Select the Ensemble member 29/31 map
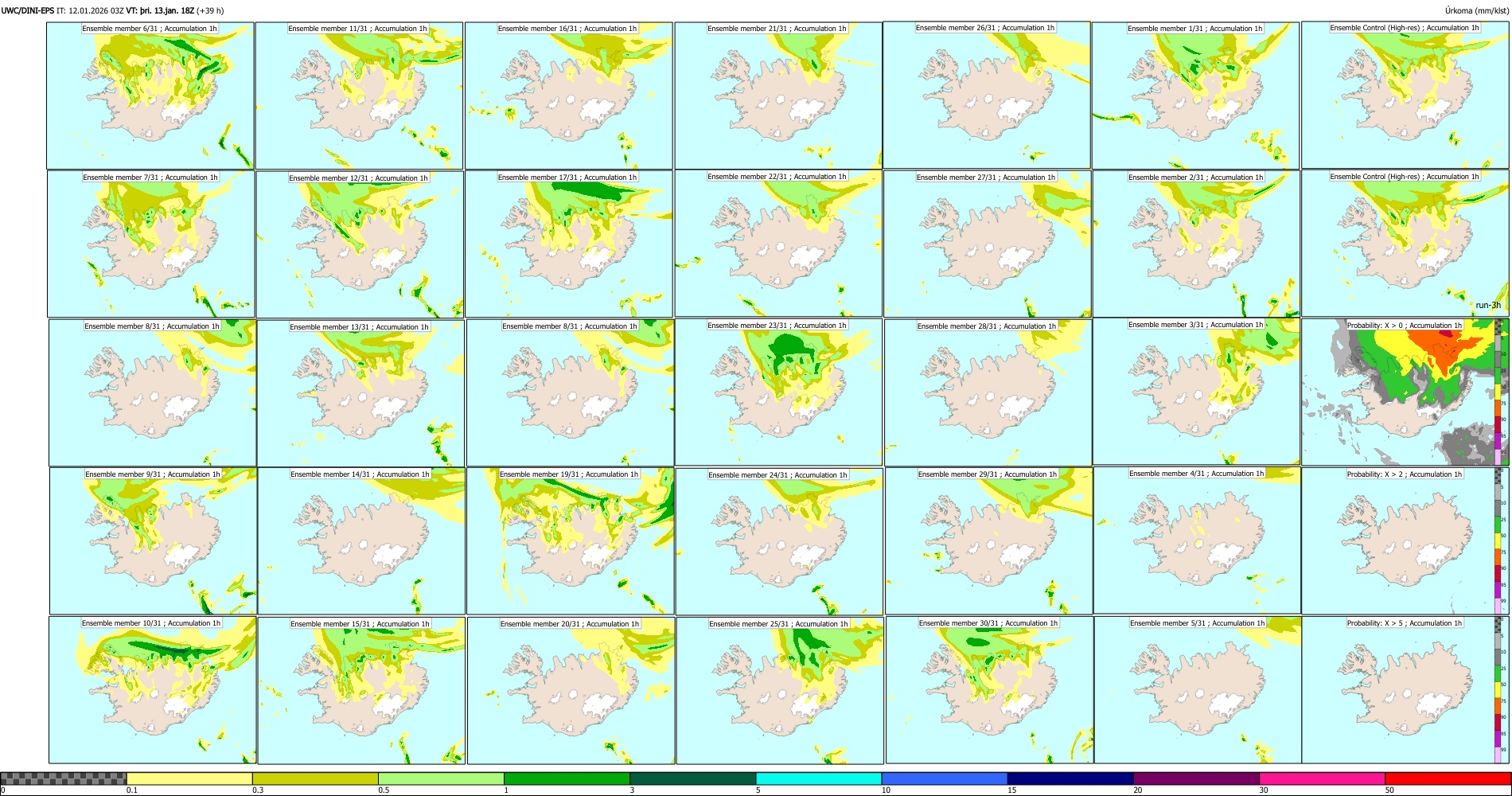 tap(988, 541)
